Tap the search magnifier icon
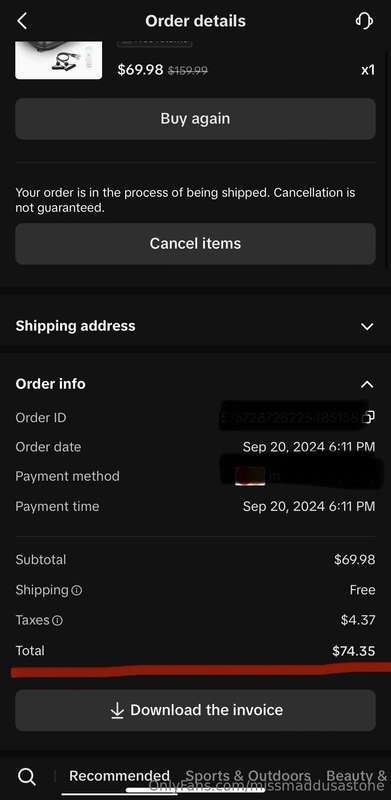The width and height of the screenshot is (391, 800). (27, 777)
